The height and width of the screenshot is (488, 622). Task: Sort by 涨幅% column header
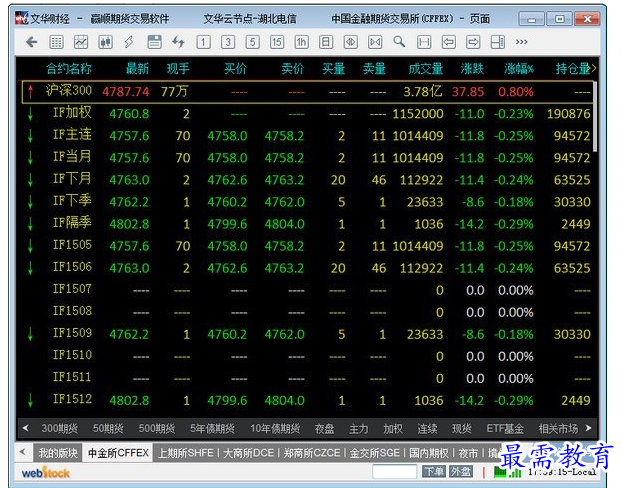pos(518,69)
